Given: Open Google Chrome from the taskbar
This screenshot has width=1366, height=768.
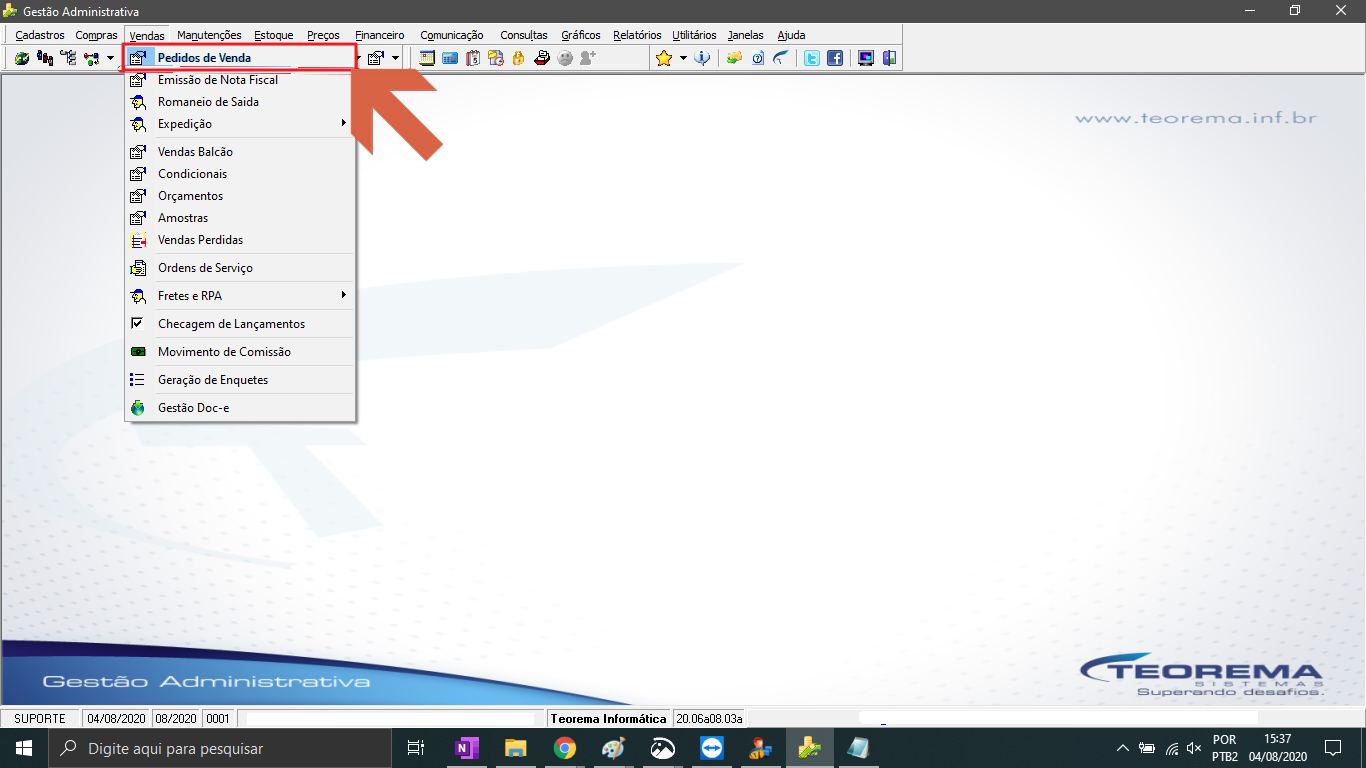Looking at the screenshot, I should pos(565,748).
